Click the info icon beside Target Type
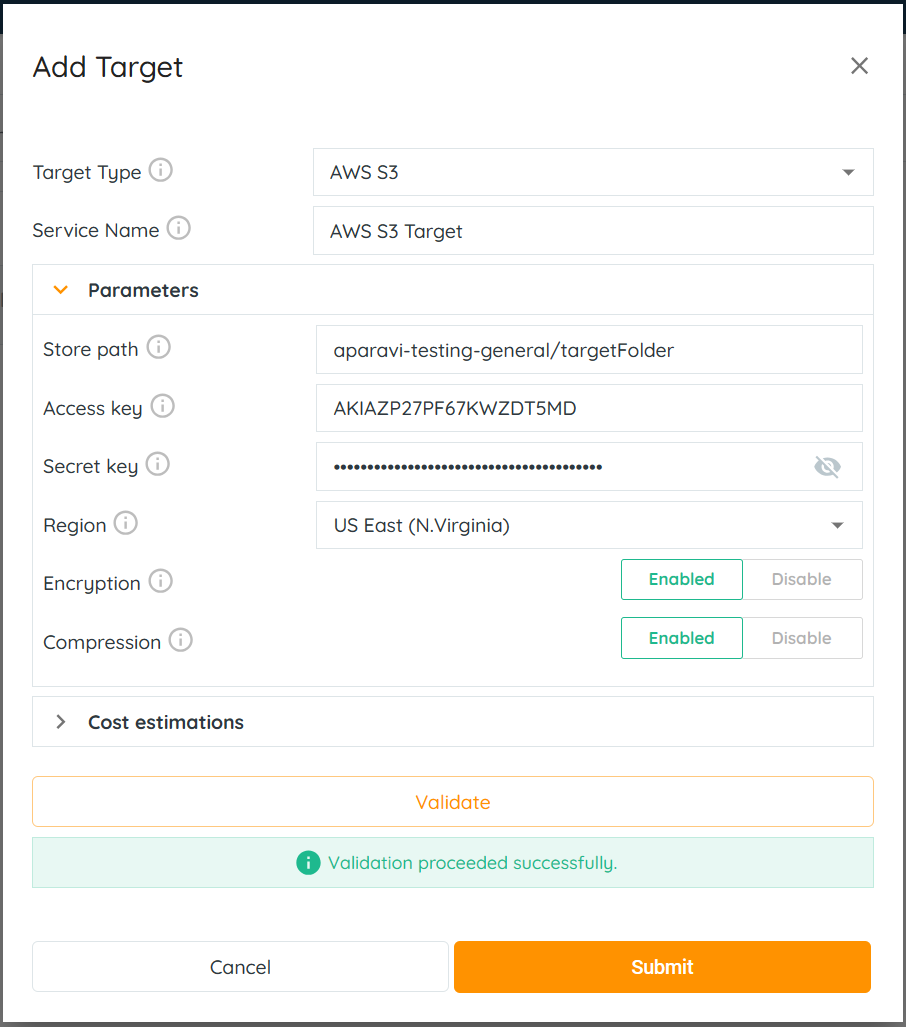This screenshot has height=1027, width=906. (x=161, y=171)
